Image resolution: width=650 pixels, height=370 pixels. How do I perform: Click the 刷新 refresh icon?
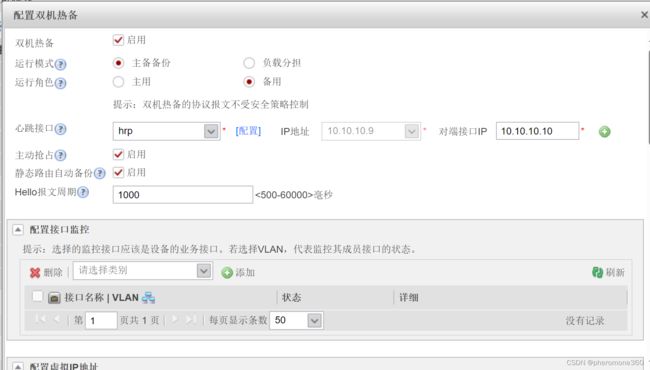click(597, 272)
